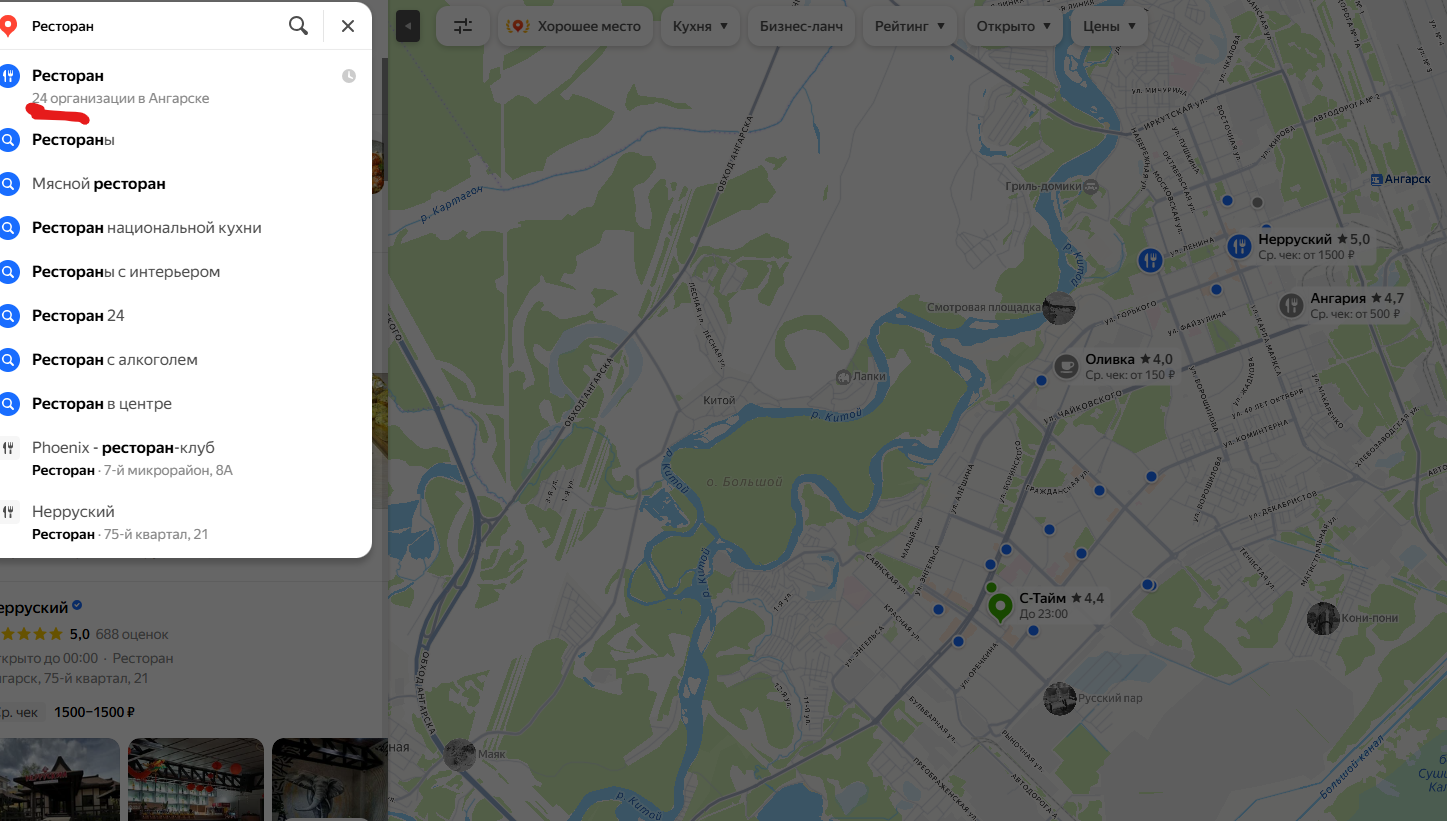Click the fork-knife icon beside Phoenix suggestion
This screenshot has height=821, width=1447.
[9, 448]
